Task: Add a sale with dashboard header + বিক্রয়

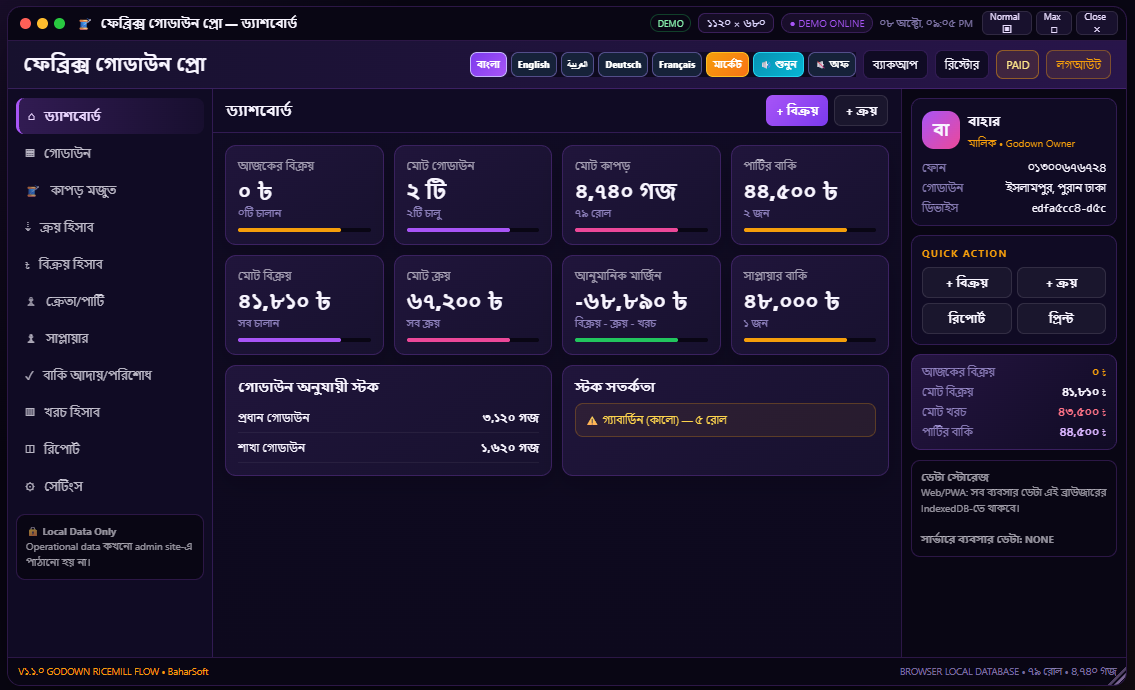Action: coord(796,111)
